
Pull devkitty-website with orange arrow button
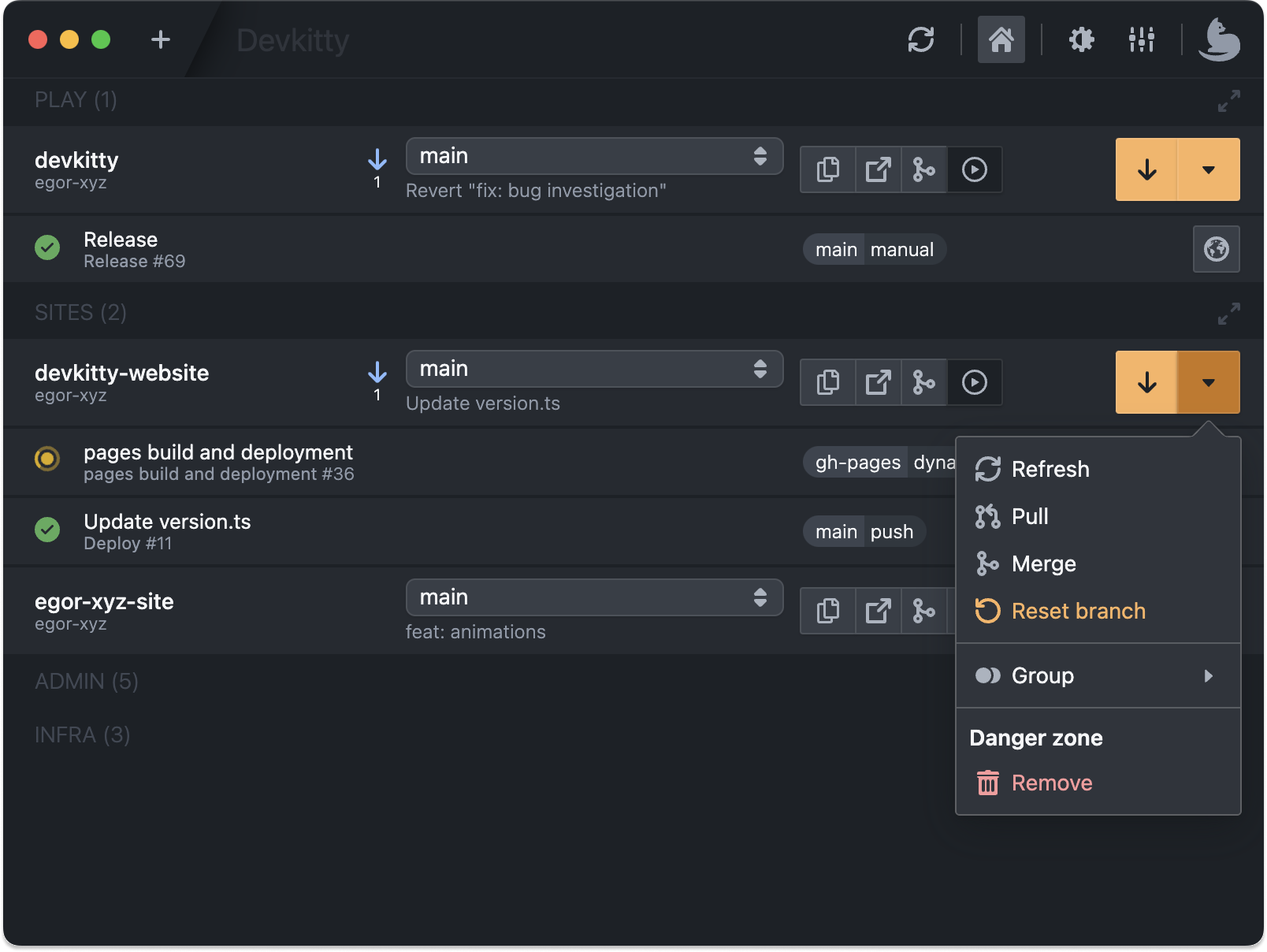click(x=1146, y=382)
